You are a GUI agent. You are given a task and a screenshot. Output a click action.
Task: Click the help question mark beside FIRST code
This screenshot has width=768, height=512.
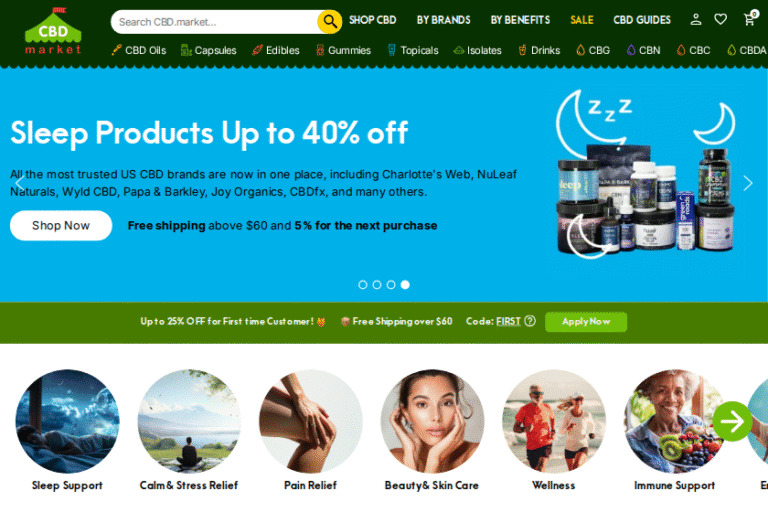(x=529, y=321)
